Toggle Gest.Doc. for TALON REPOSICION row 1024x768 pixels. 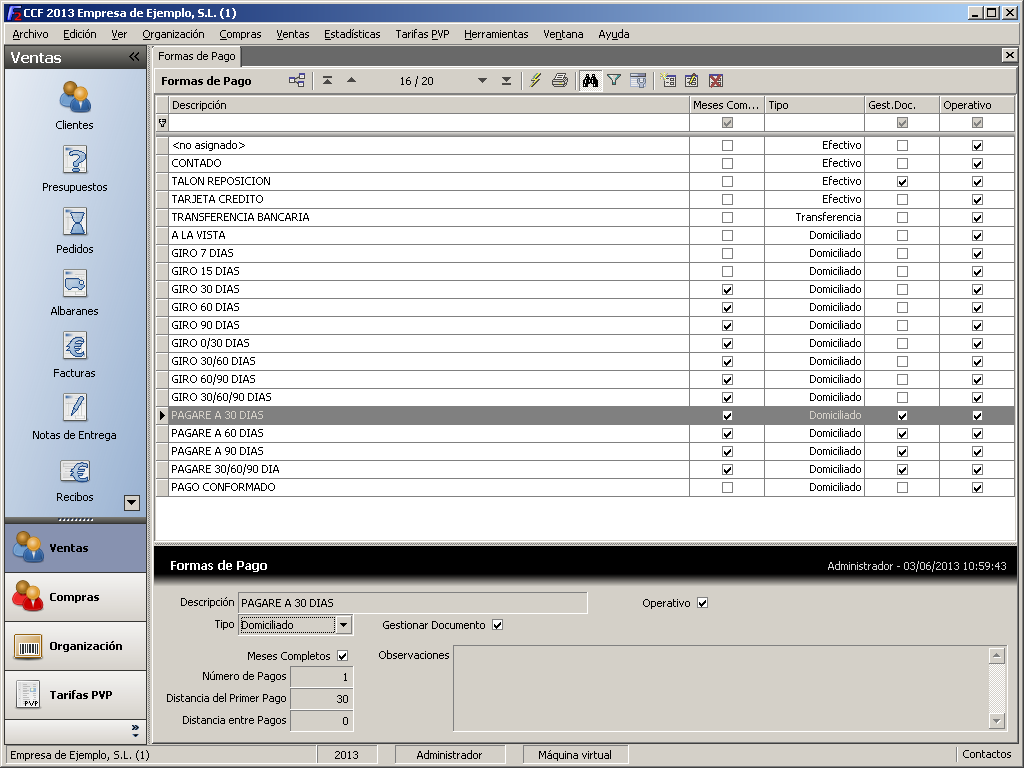[x=902, y=182]
